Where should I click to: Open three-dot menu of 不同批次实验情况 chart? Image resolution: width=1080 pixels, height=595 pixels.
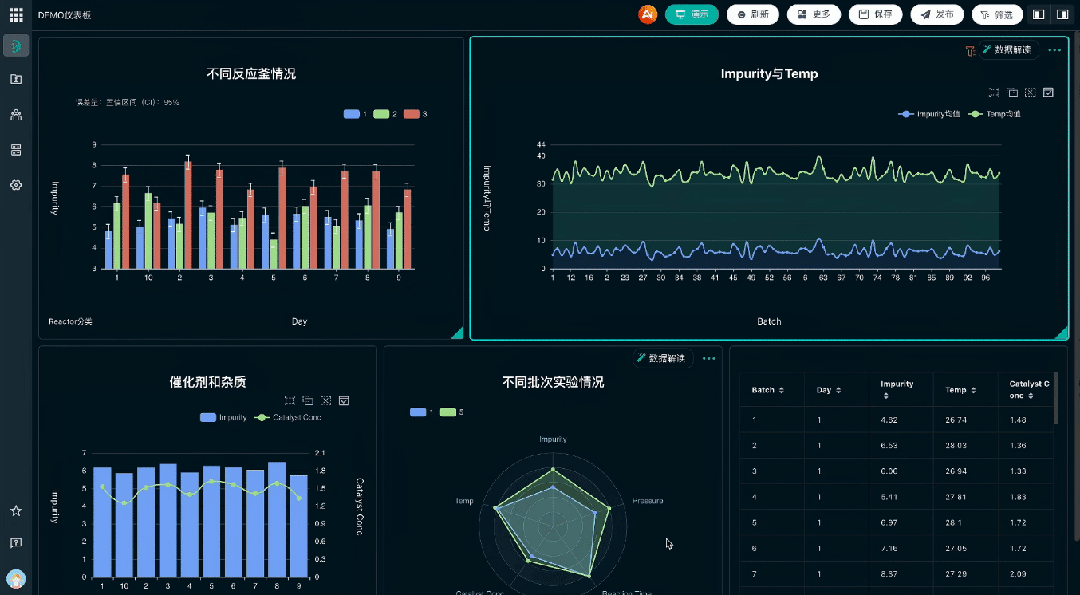(709, 359)
